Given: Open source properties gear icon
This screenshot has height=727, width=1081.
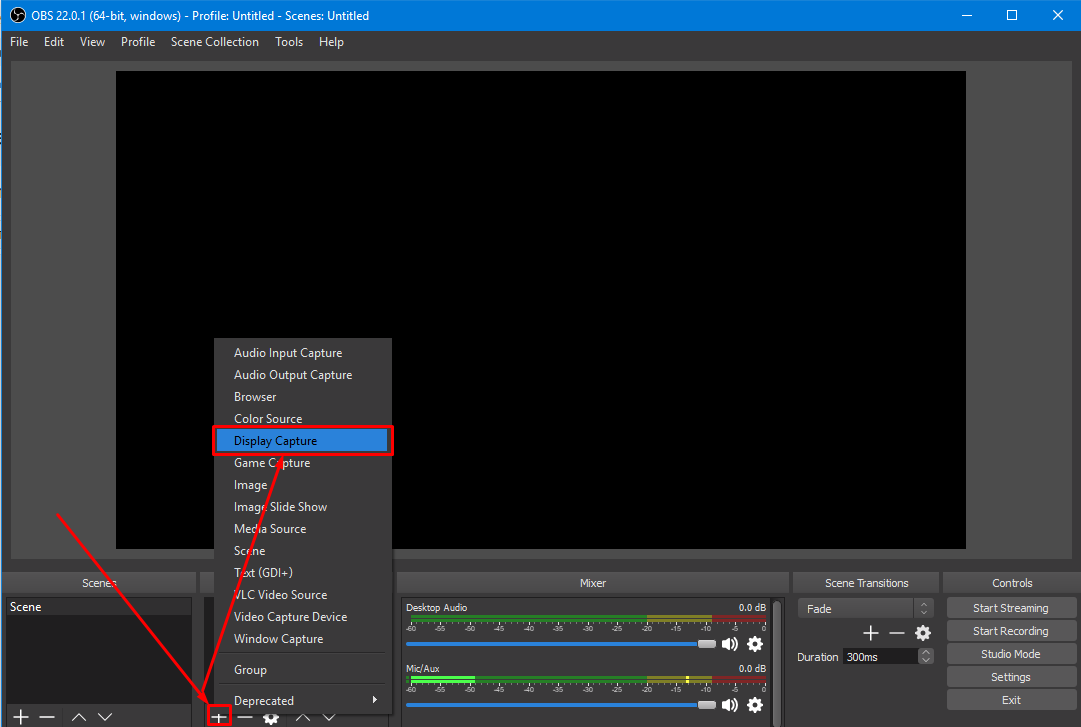Looking at the screenshot, I should click(271, 719).
